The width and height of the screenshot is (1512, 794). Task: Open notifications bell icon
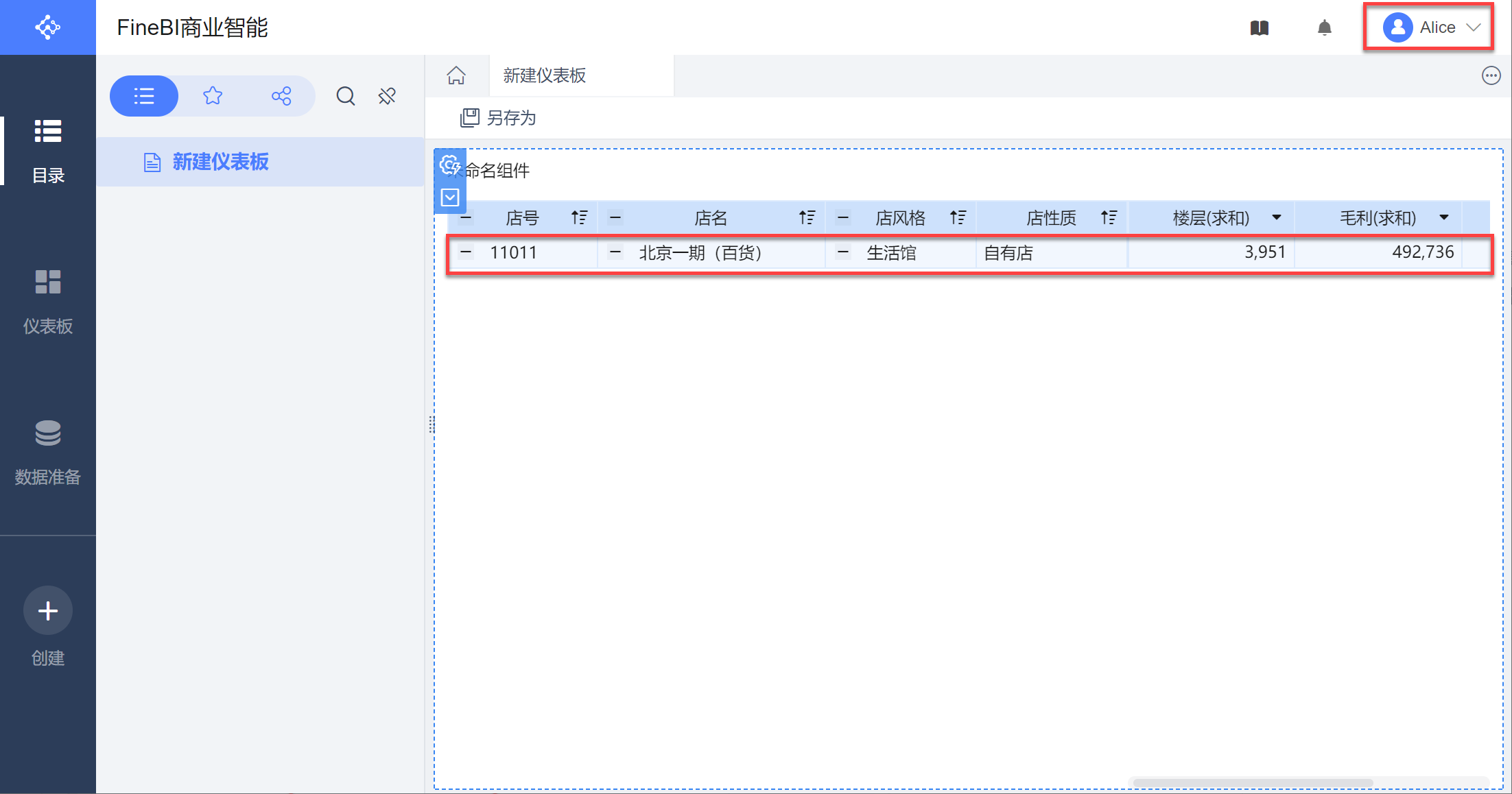click(1324, 28)
